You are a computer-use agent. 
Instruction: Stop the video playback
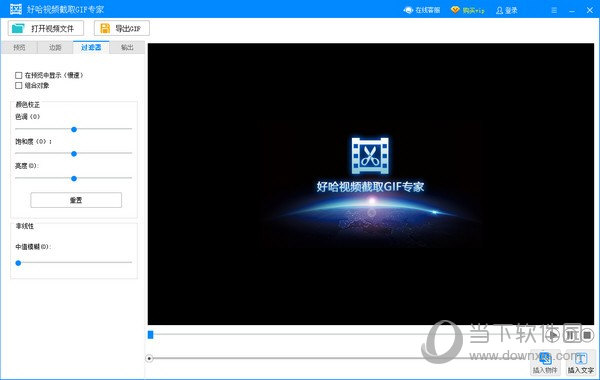(x=587, y=336)
